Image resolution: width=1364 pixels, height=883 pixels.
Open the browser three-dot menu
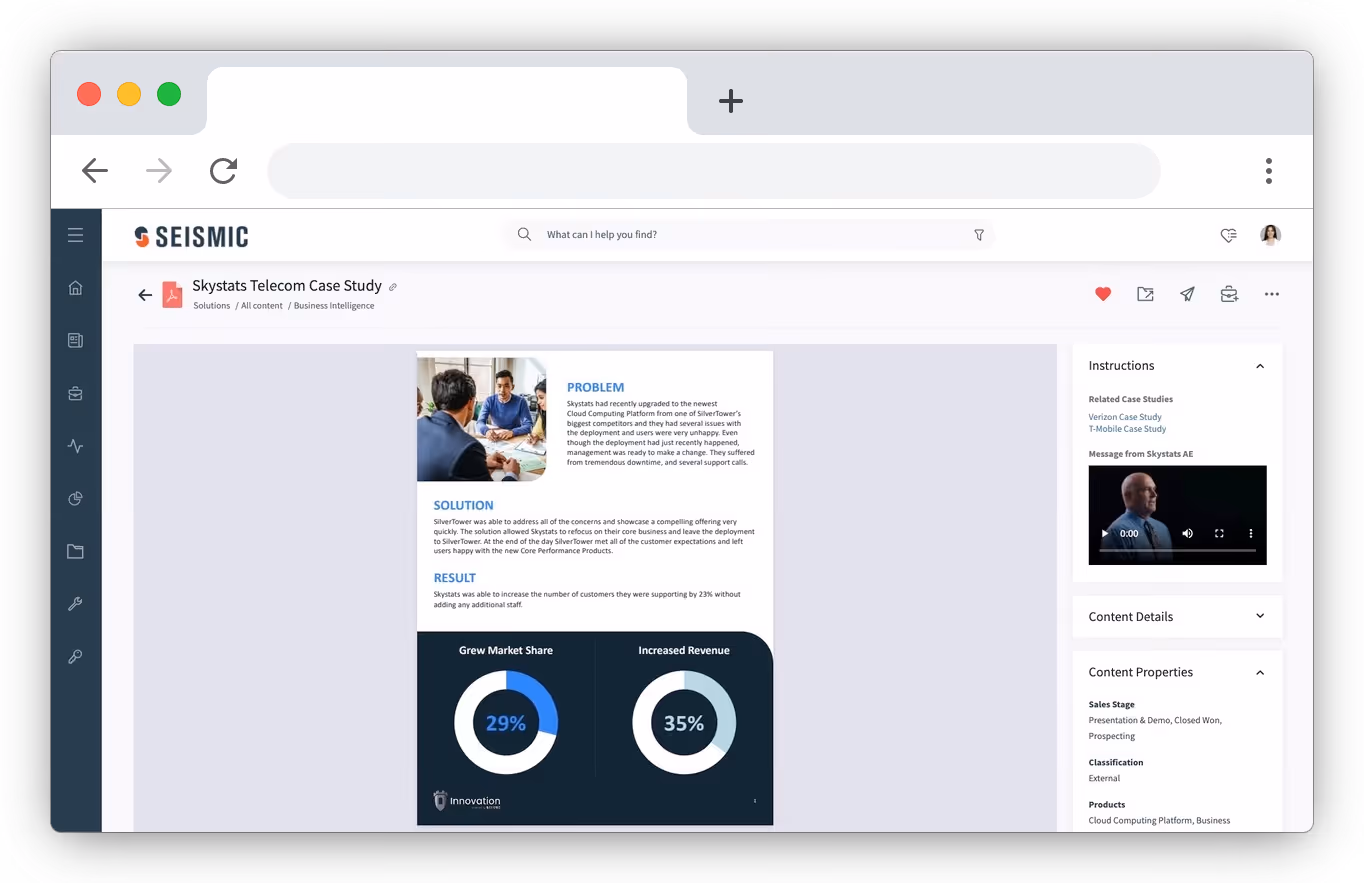[x=1268, y=171]
